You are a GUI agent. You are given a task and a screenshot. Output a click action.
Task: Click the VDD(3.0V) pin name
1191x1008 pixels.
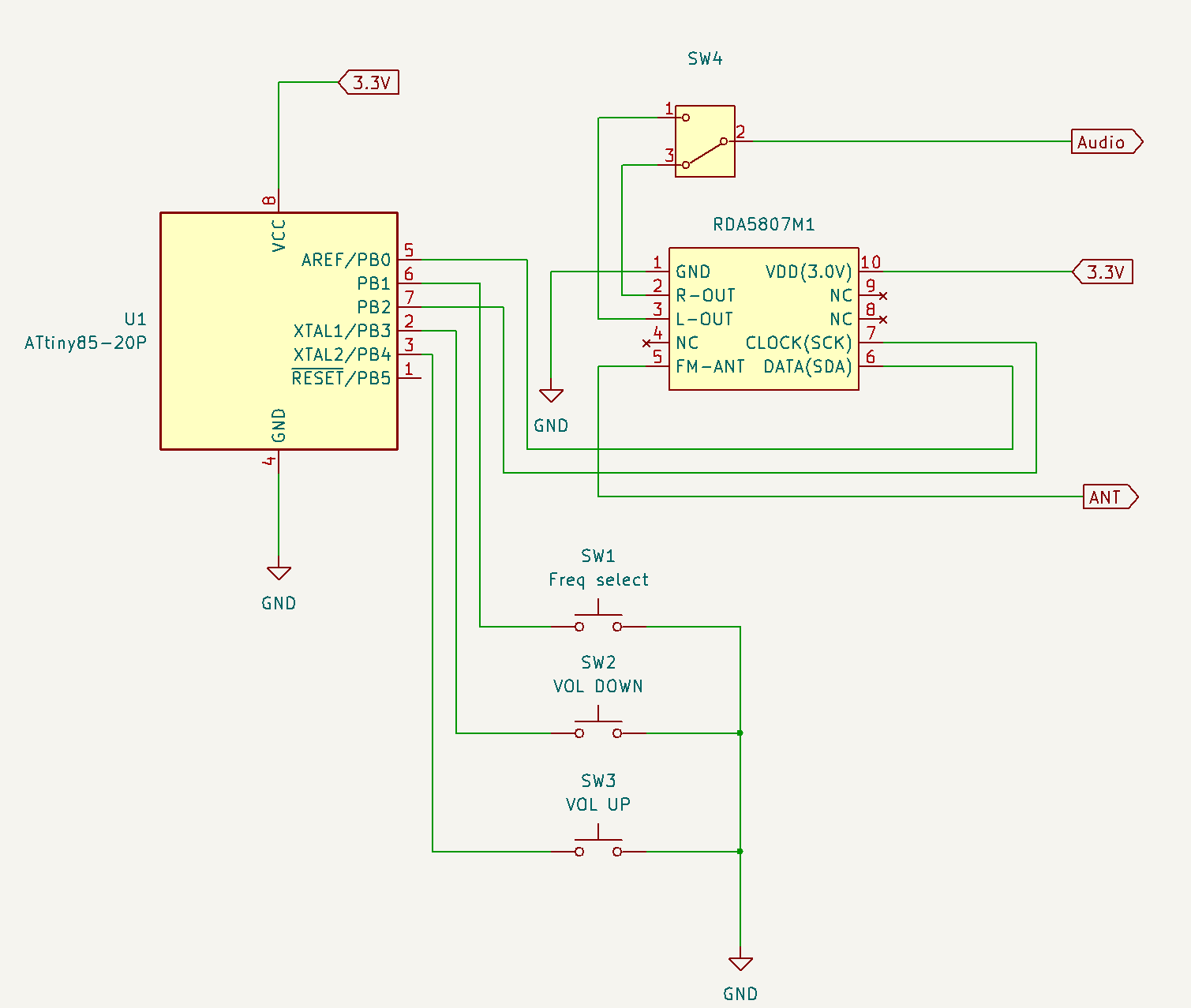tap(809, 272)
